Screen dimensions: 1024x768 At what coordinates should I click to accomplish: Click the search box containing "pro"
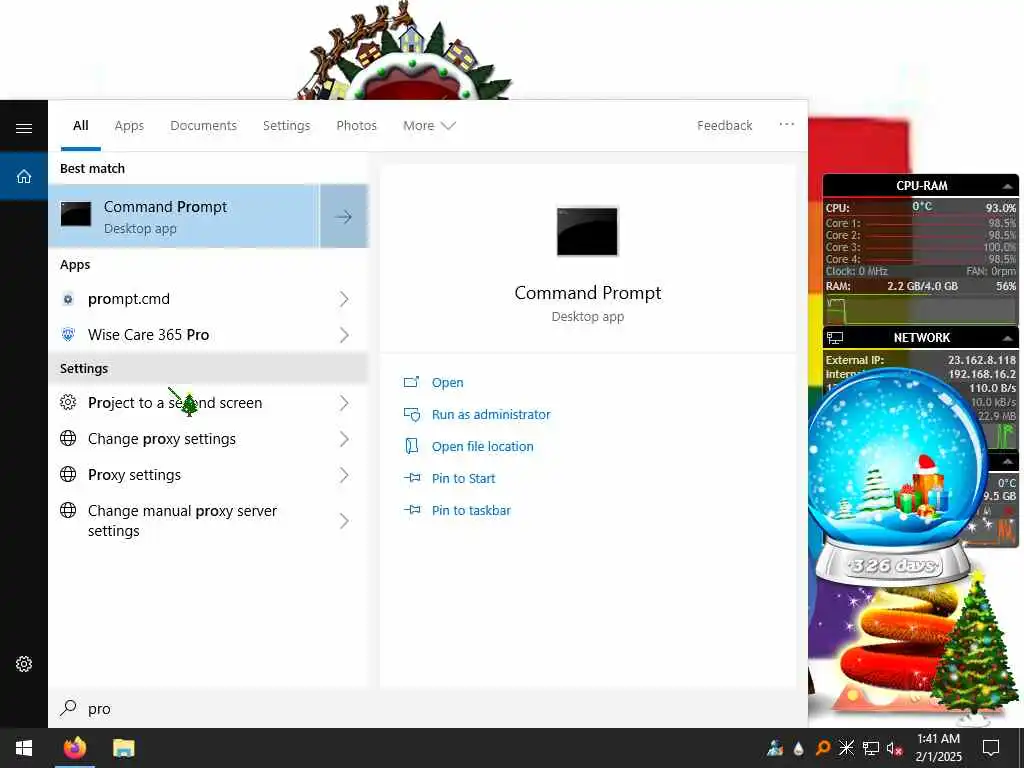[x=428, y=709]
